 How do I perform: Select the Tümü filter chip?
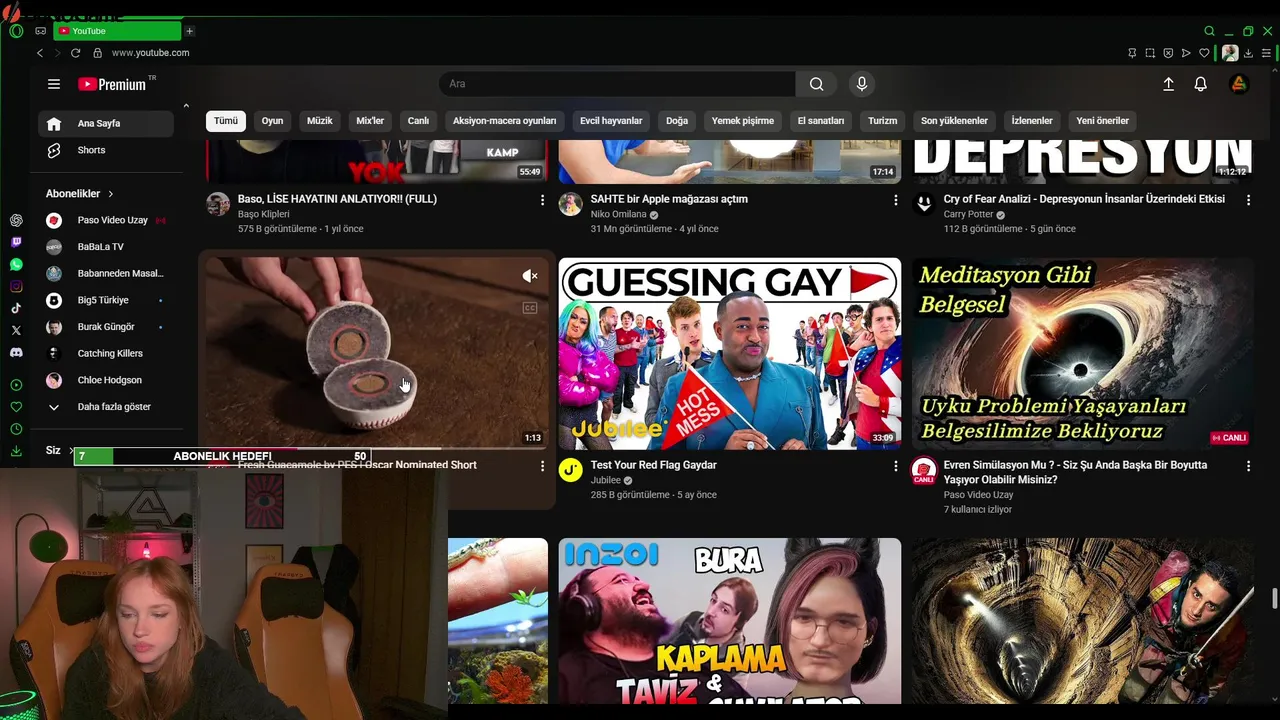click(x=226, y=121)
